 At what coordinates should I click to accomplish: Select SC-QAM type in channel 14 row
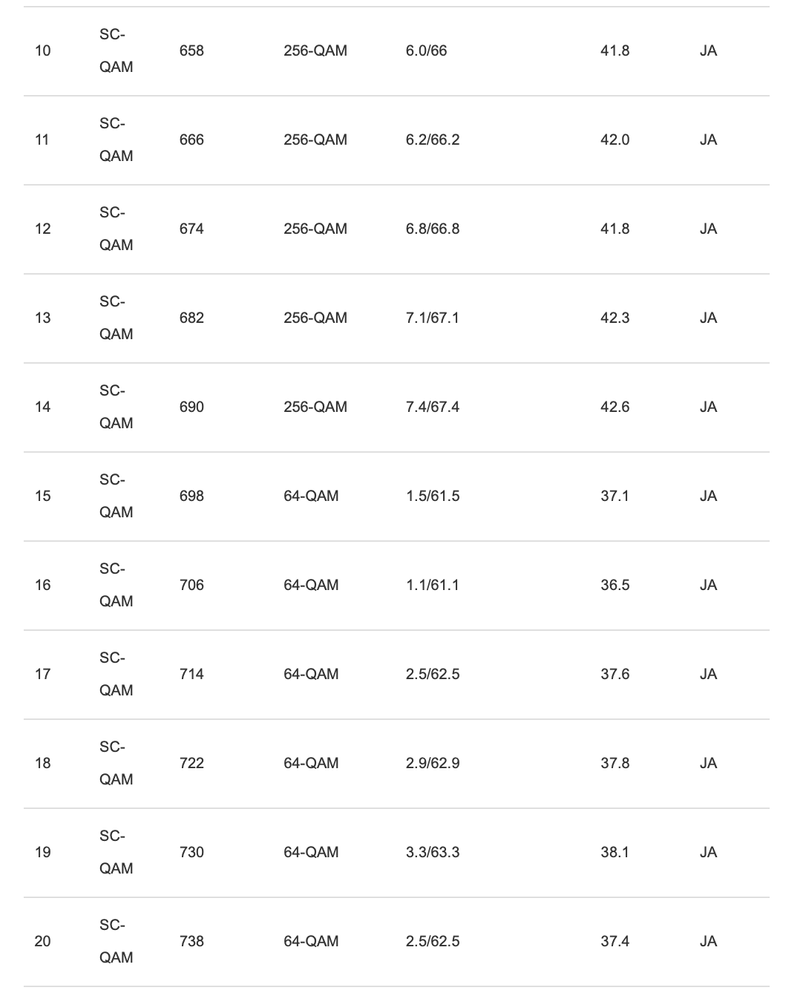pyautogui.click(x=116, y=407)
